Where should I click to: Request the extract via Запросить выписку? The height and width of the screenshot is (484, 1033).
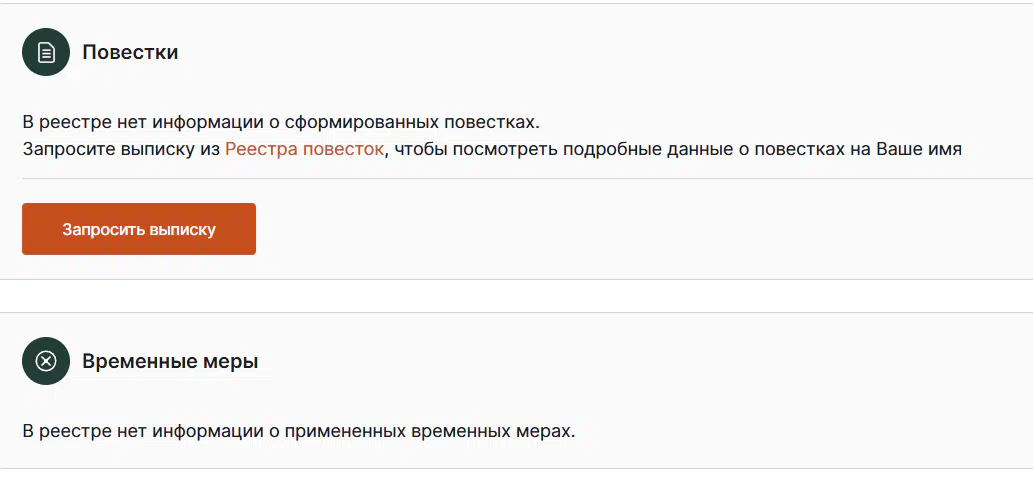coord(139,229)
